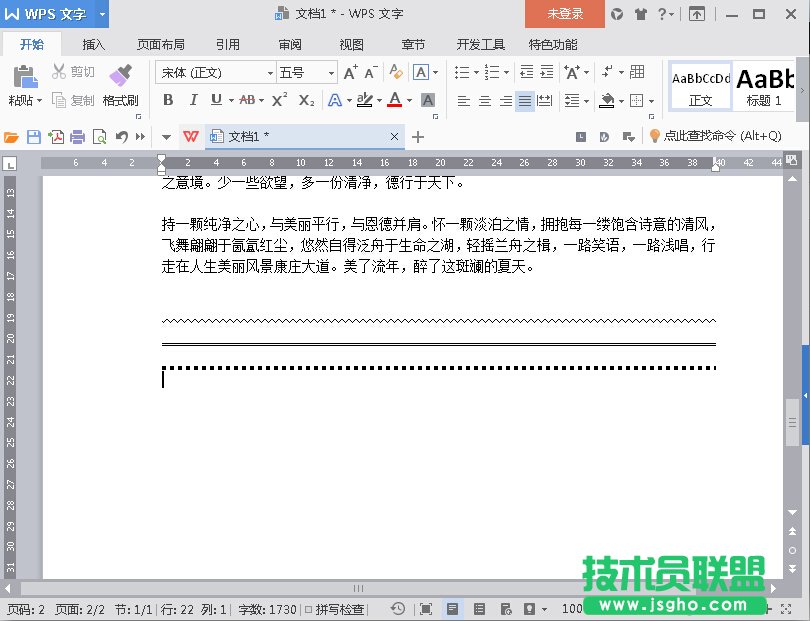810x621 pixels.
Task: Apply superscript formatting
Action: click(280, 100)
